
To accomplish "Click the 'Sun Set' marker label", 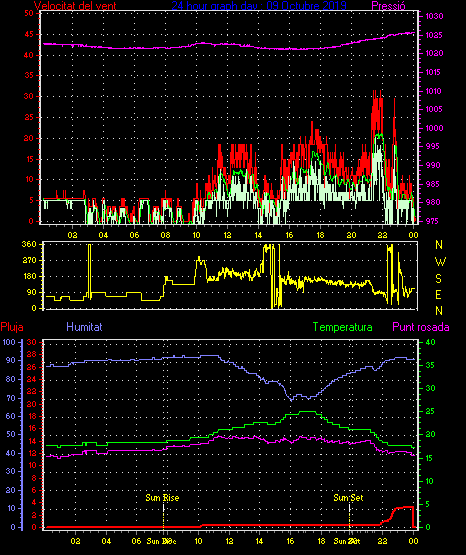I will pos(348,498).
